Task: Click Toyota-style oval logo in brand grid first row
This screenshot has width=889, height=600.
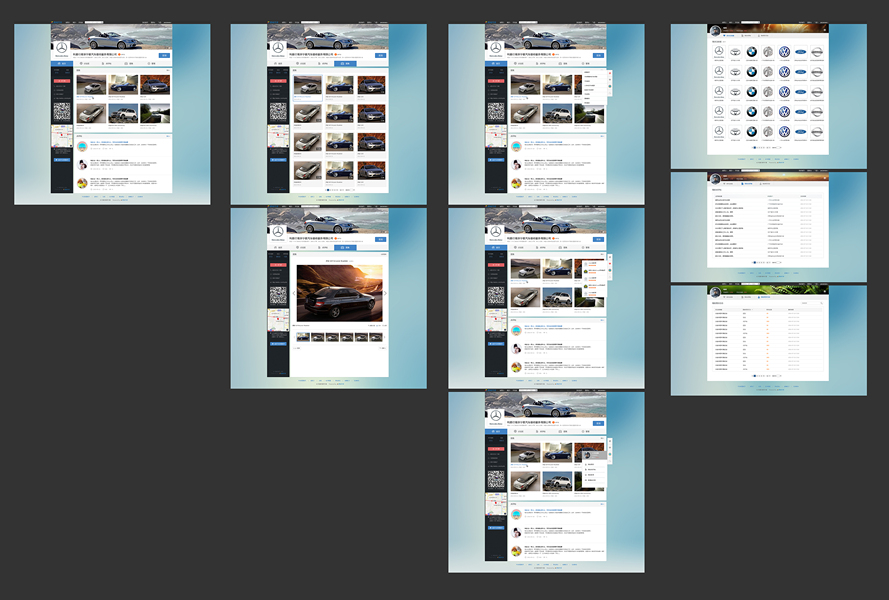Action: click(735, 52)
